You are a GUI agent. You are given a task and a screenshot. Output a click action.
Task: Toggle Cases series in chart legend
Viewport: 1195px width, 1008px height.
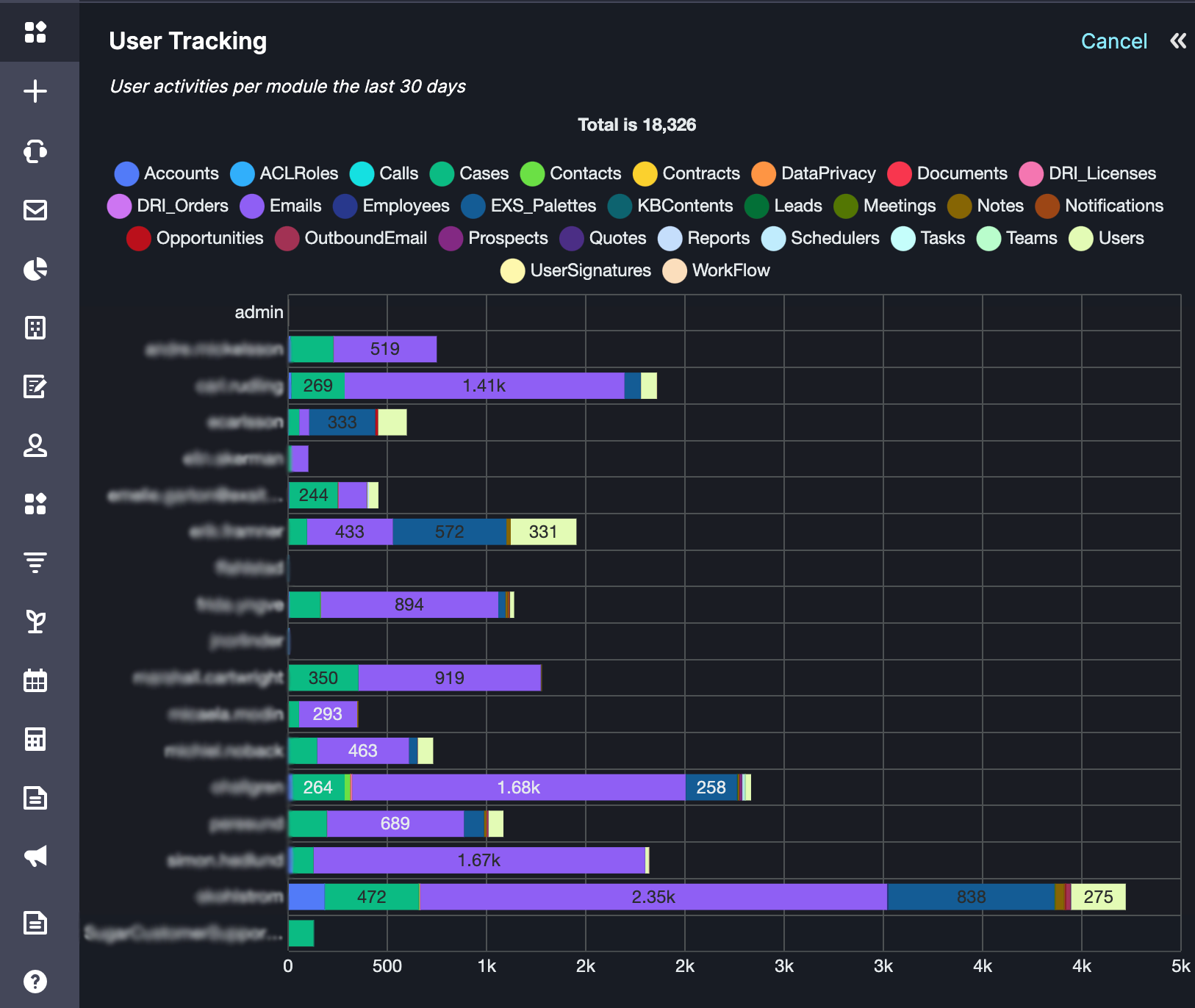470,173
